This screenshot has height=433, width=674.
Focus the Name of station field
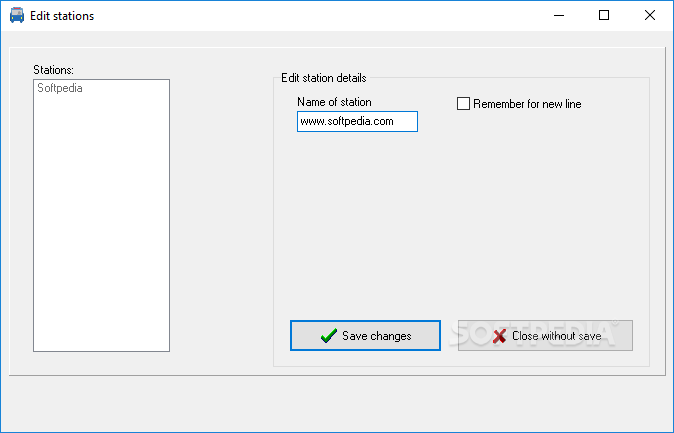357,121
